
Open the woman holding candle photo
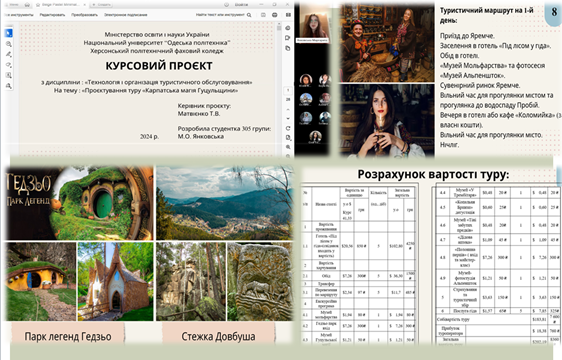(387, 120)
